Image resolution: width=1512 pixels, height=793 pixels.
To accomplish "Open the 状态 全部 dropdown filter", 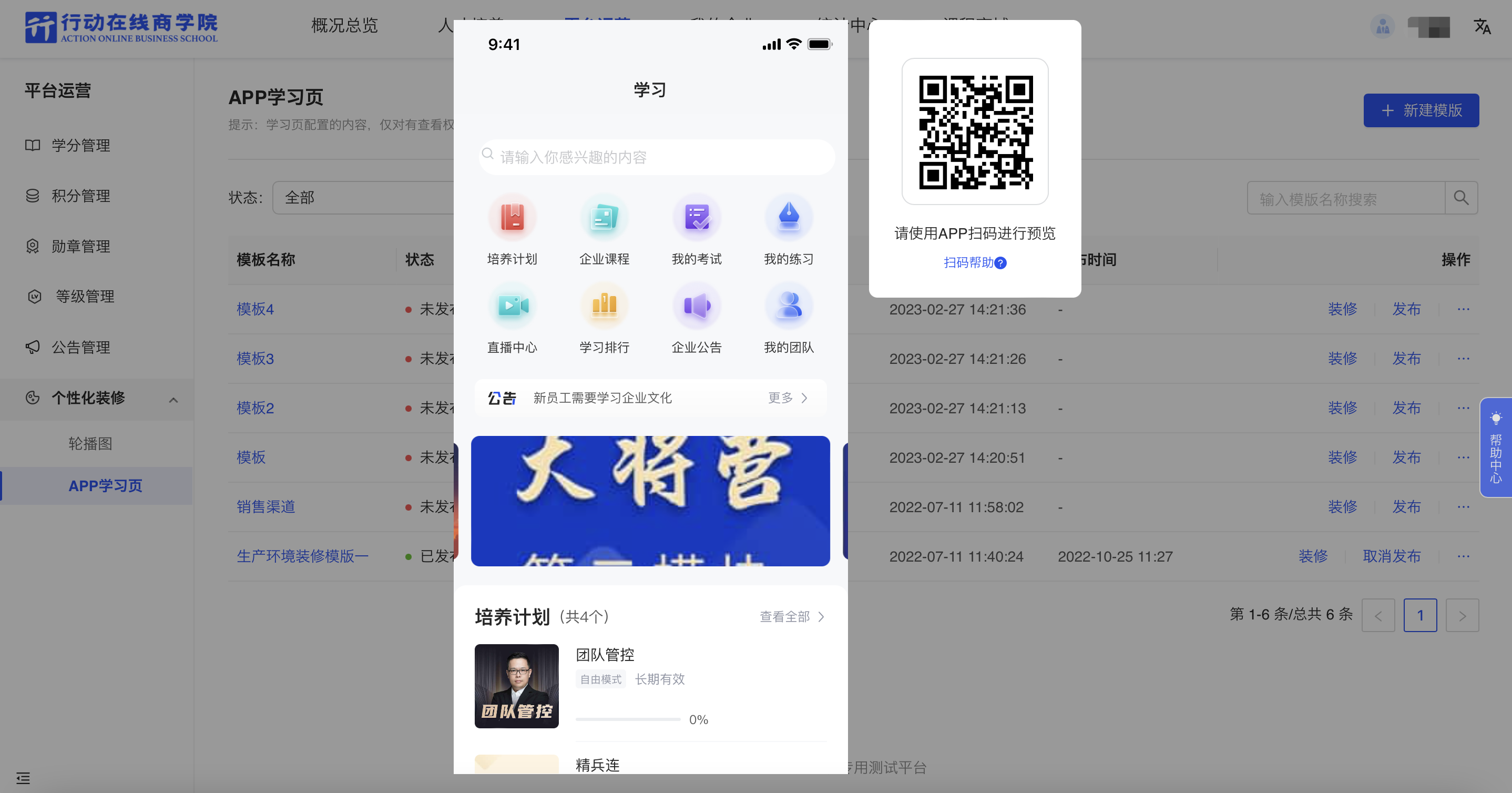I will point(363,198).
